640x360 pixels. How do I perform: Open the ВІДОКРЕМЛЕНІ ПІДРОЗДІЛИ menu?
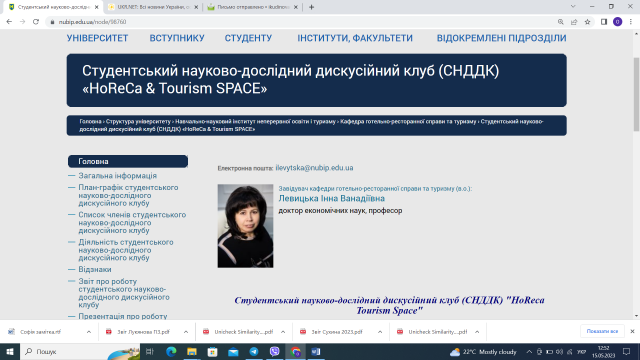coord(501,38)
